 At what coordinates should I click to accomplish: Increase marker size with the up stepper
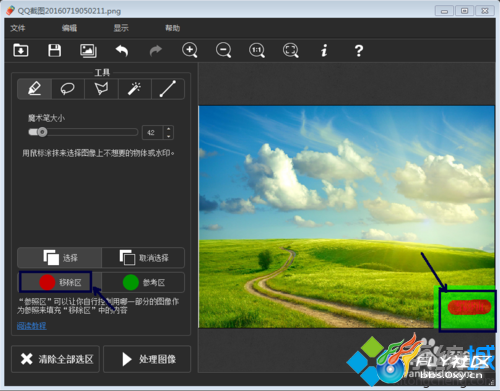(168, 129)
